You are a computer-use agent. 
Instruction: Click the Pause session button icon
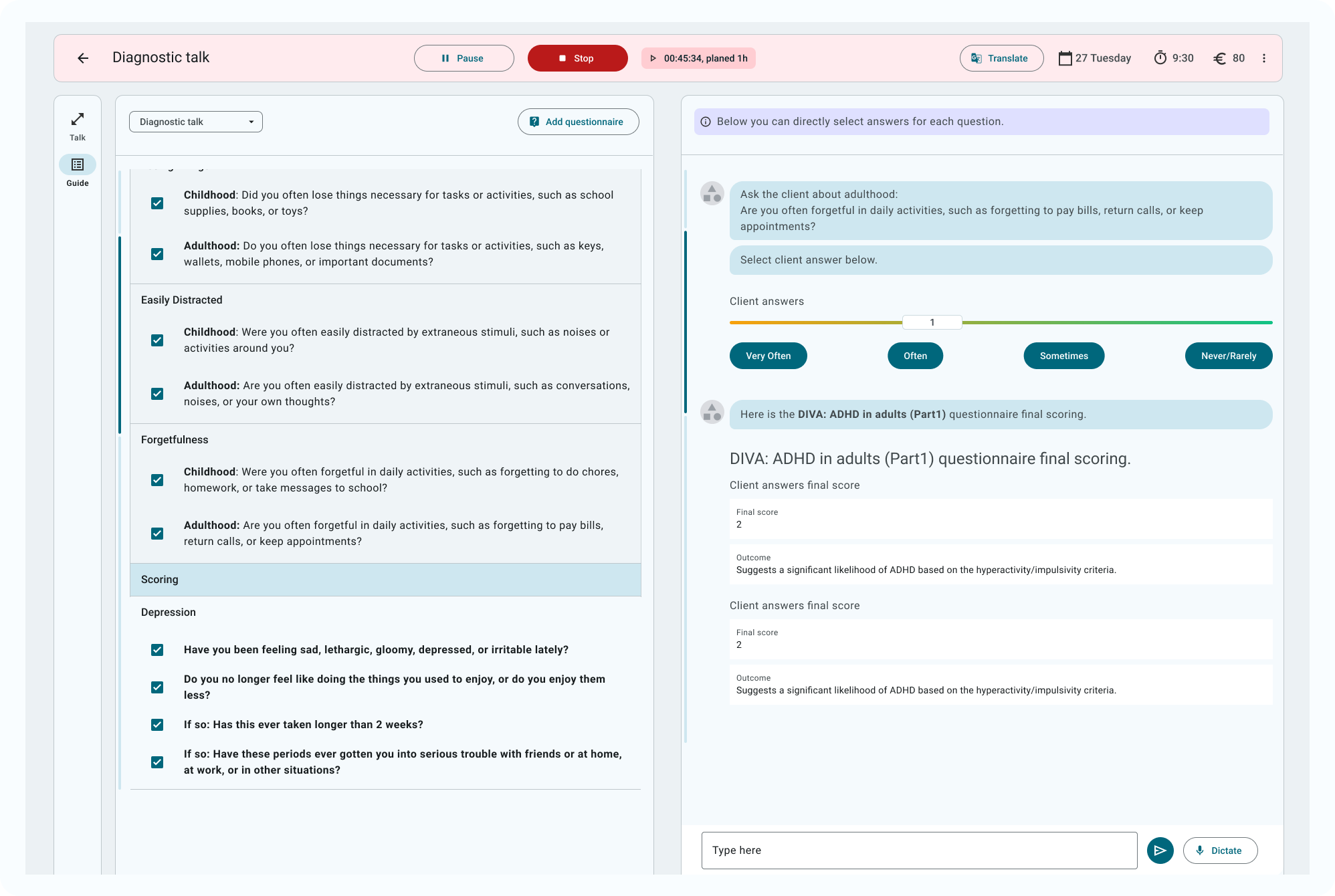point(444,58)
